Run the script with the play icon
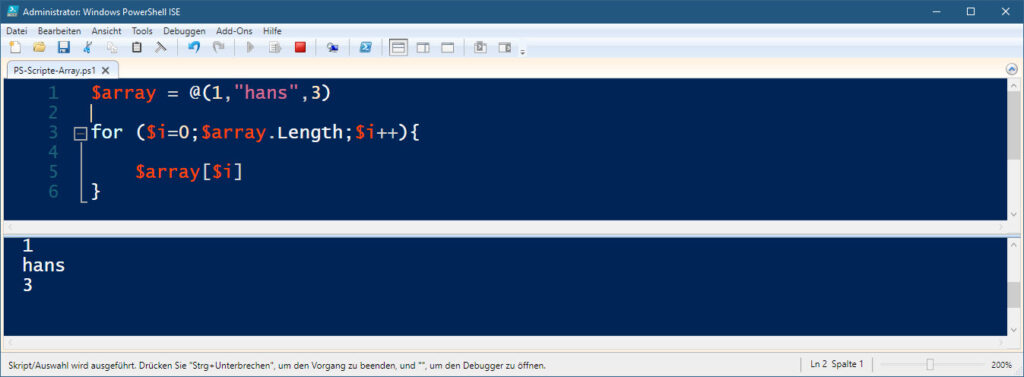The width and height of the screenshot is (1024, 377). (x=250, y=47)
